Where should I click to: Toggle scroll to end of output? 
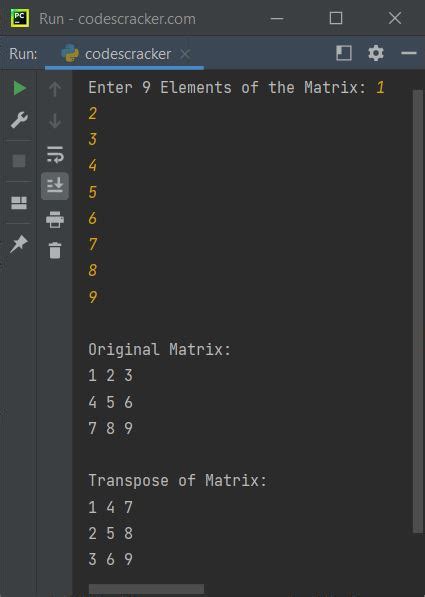pos(55,186)
